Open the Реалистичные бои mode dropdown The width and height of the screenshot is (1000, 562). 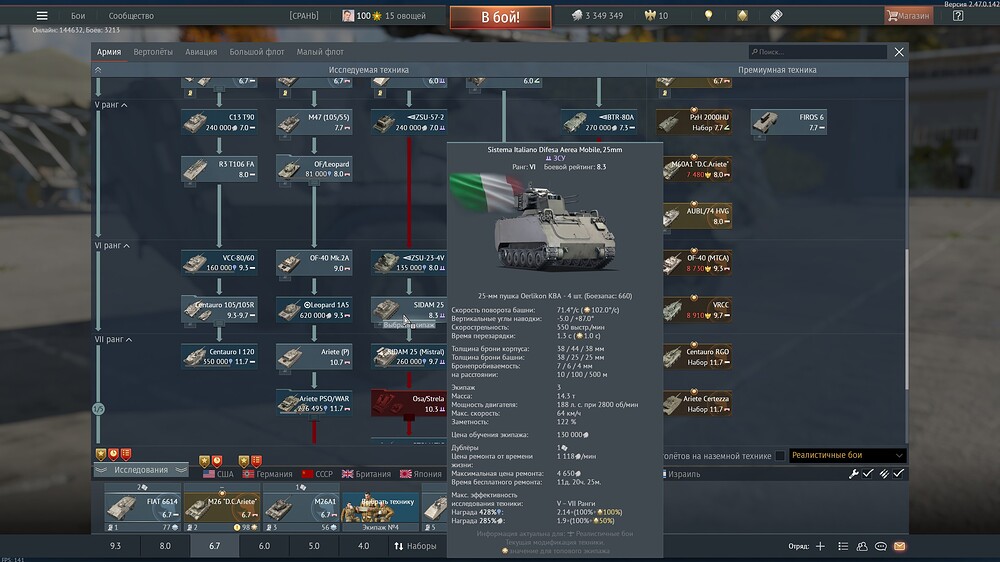coord(847,455)
